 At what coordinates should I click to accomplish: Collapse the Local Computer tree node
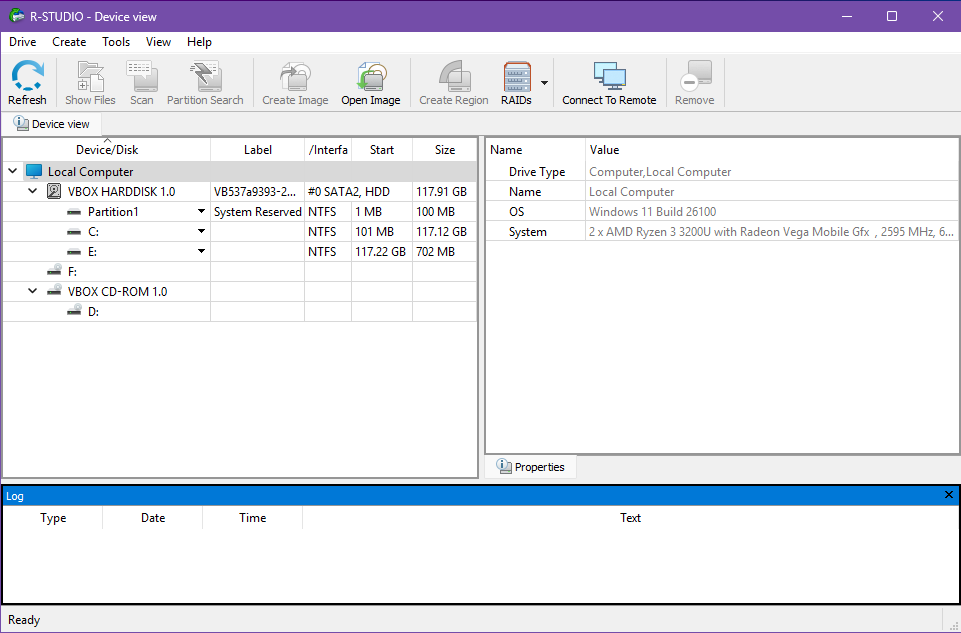click(12, 172)
